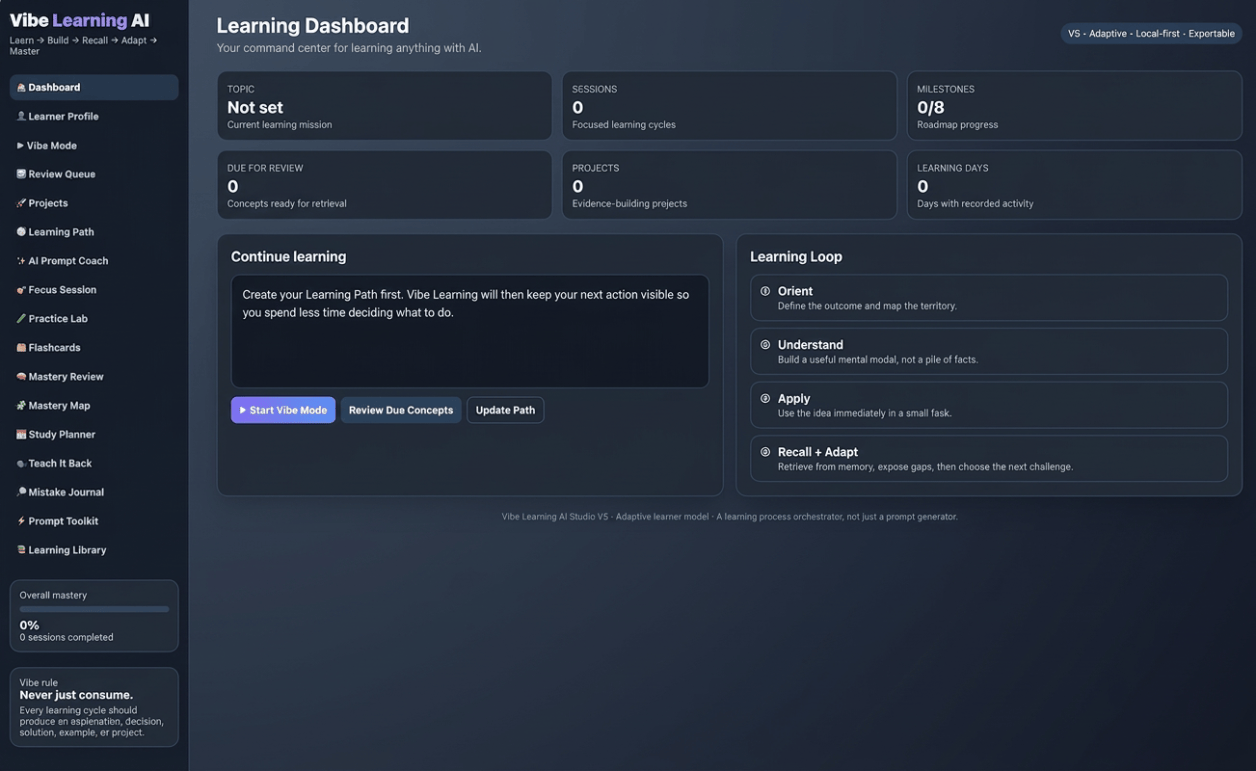Start Vibe Mode with the purple button

point(283,410)
